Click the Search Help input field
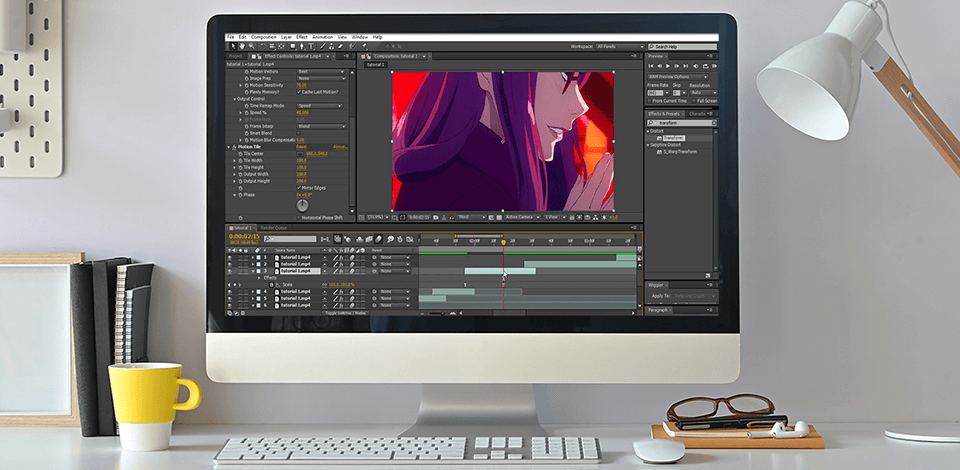This screenshot has height=470, width=960. (x=683, y=47)
